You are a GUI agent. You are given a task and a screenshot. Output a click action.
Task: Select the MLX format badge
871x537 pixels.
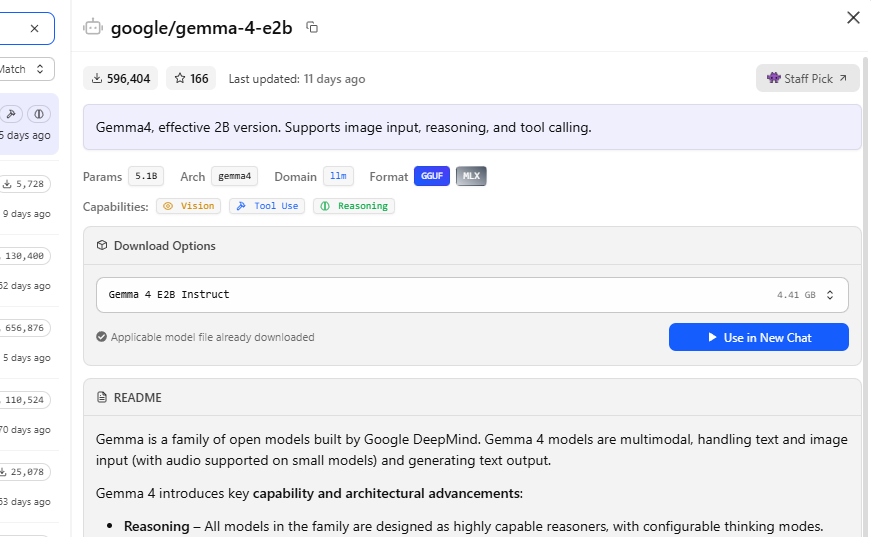471,176
